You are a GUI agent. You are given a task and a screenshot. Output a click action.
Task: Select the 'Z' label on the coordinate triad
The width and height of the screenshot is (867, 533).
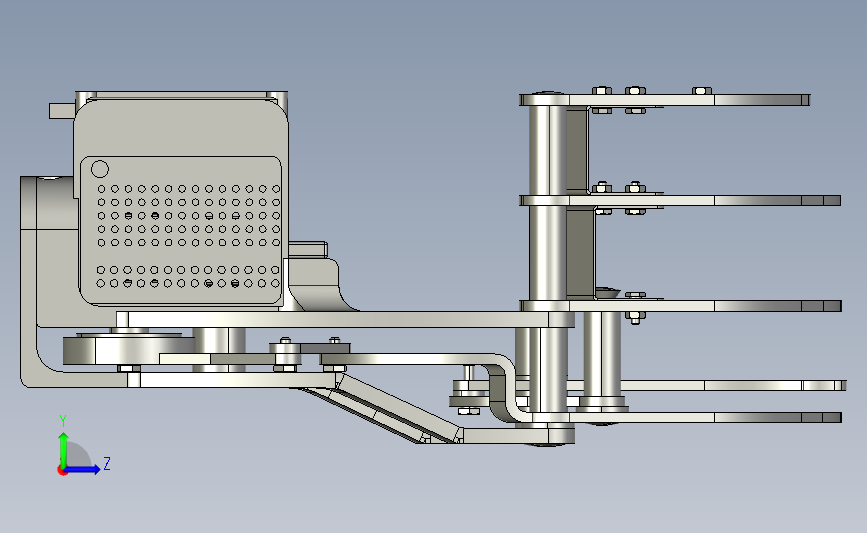pos(107,463)
